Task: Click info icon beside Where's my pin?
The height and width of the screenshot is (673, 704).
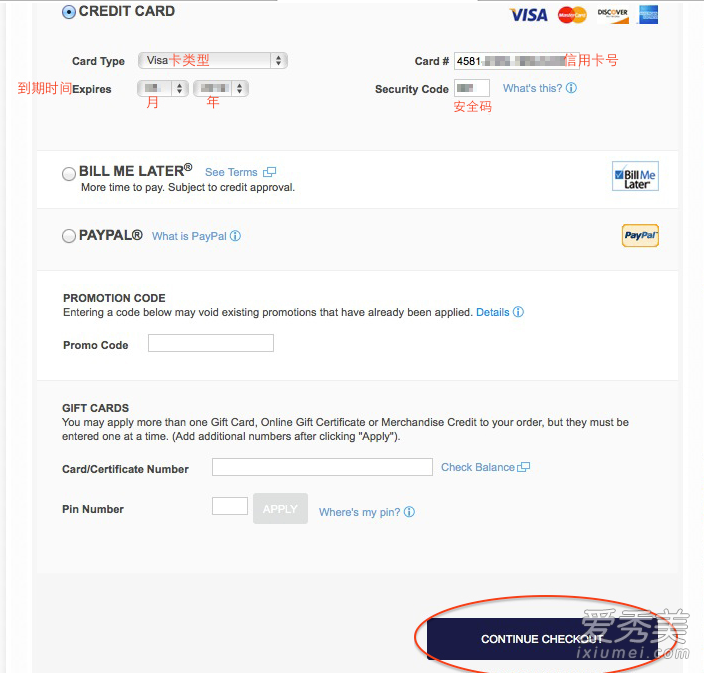Action: (x=409, y=512)
